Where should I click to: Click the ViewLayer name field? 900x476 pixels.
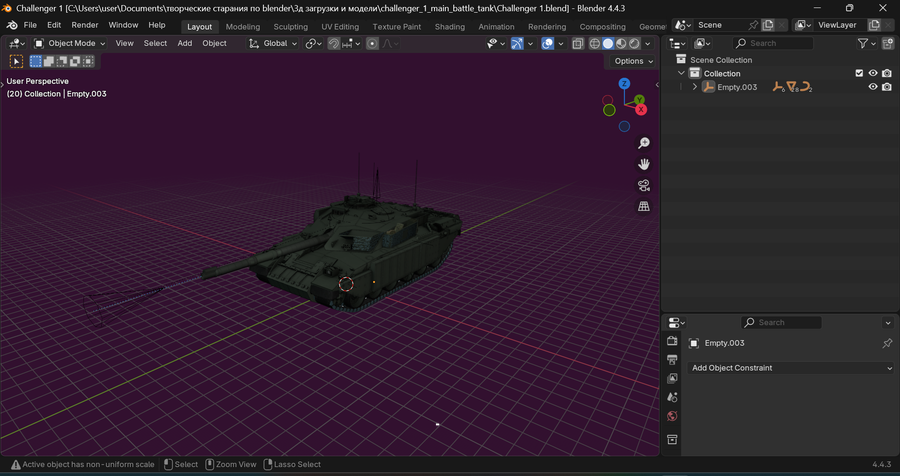840,25
